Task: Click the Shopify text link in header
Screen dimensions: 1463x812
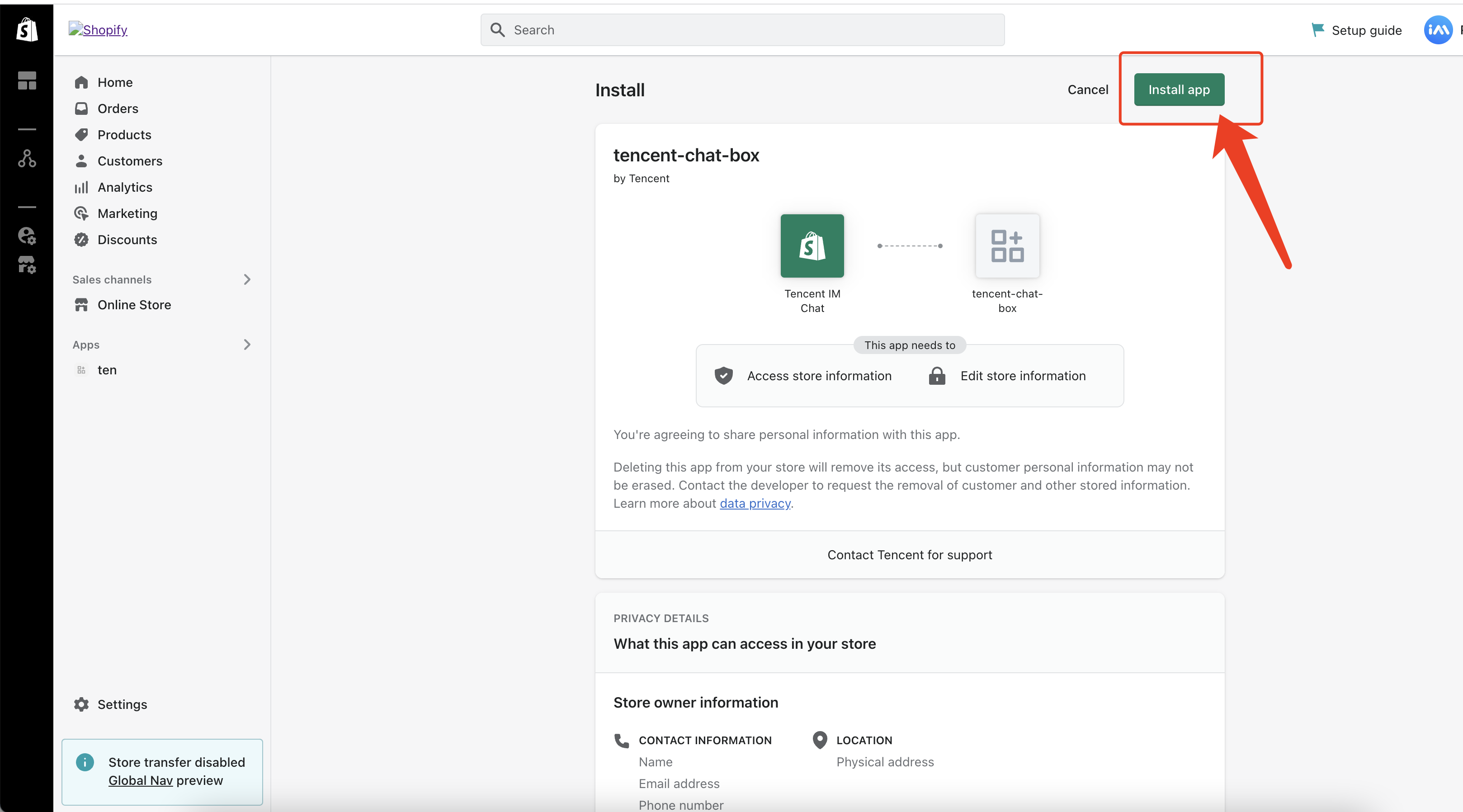Action: [x=105, y=29]
